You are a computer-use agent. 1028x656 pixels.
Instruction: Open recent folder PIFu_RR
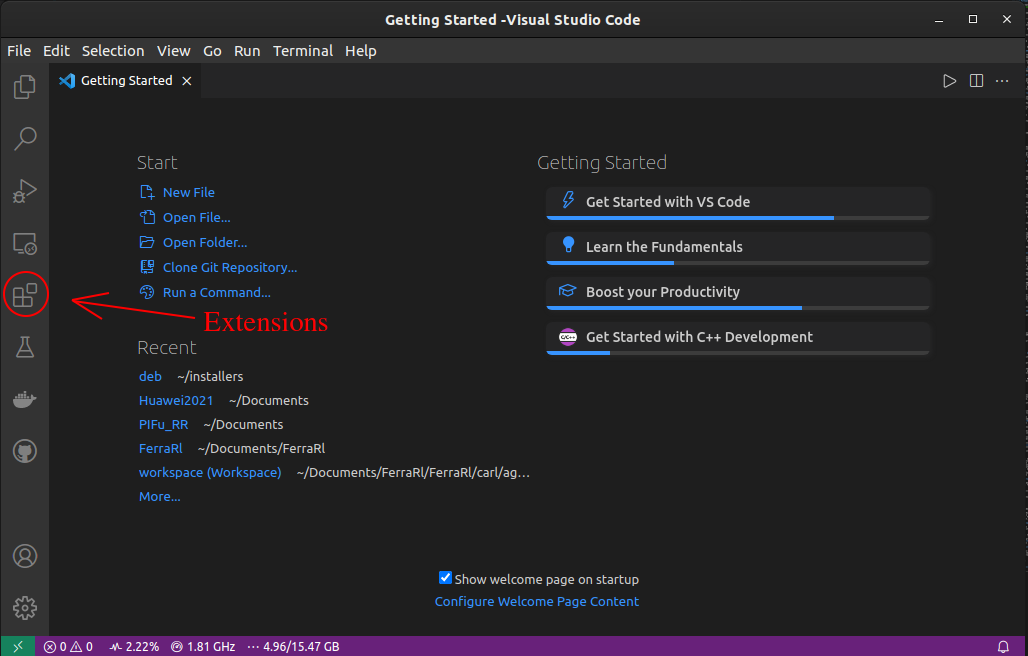coord(164,425)
